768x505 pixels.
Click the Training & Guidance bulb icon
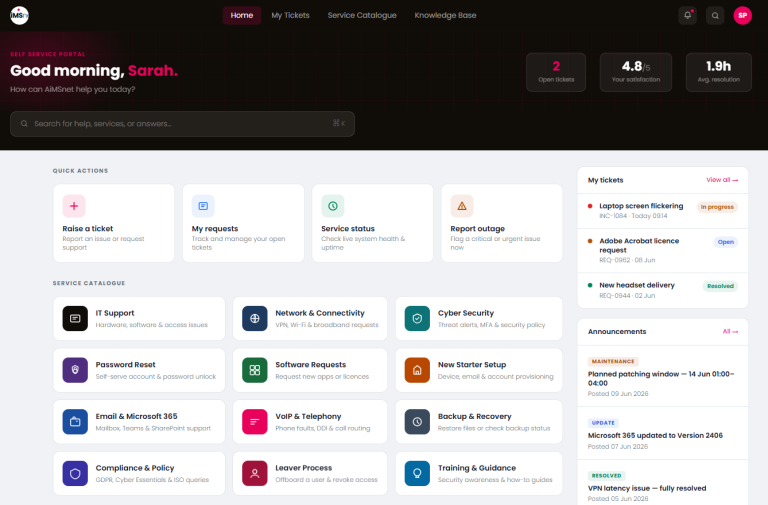[x=417, y=473]
